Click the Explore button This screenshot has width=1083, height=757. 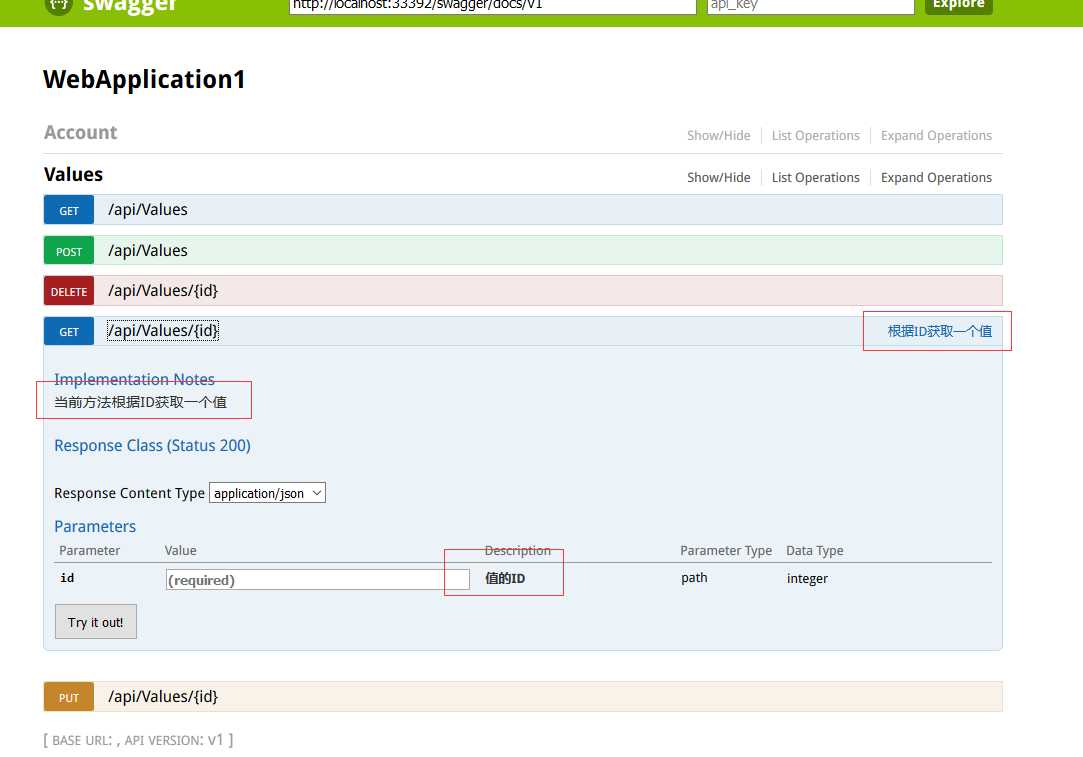coord(958,6)
